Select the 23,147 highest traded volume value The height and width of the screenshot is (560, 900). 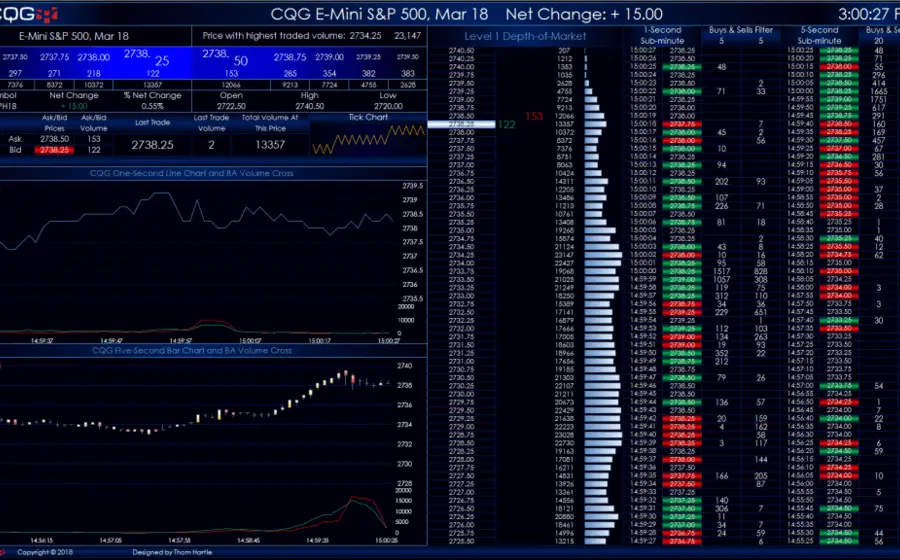pos(408,36)
